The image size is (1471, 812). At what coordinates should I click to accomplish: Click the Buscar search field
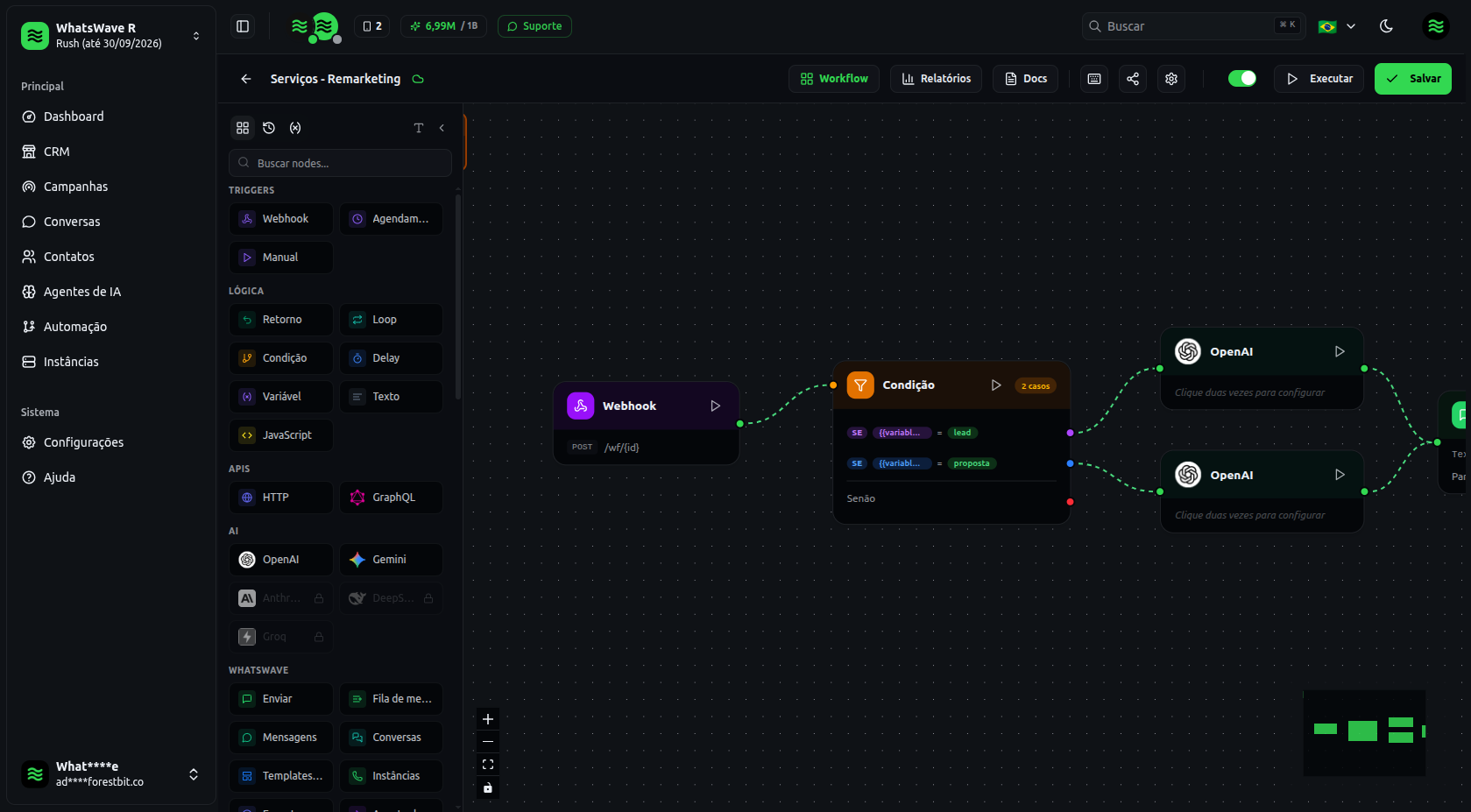pyautogui.click(x=1193, y=26)
